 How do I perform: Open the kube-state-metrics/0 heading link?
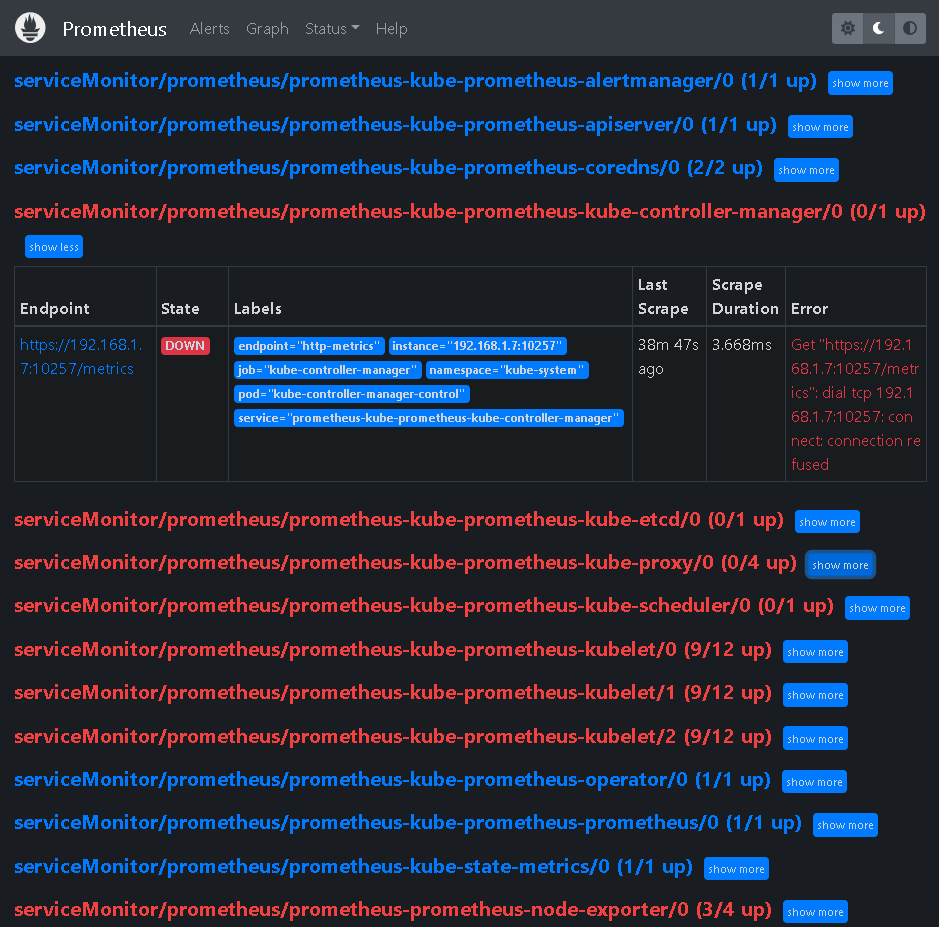coord(353,867)
